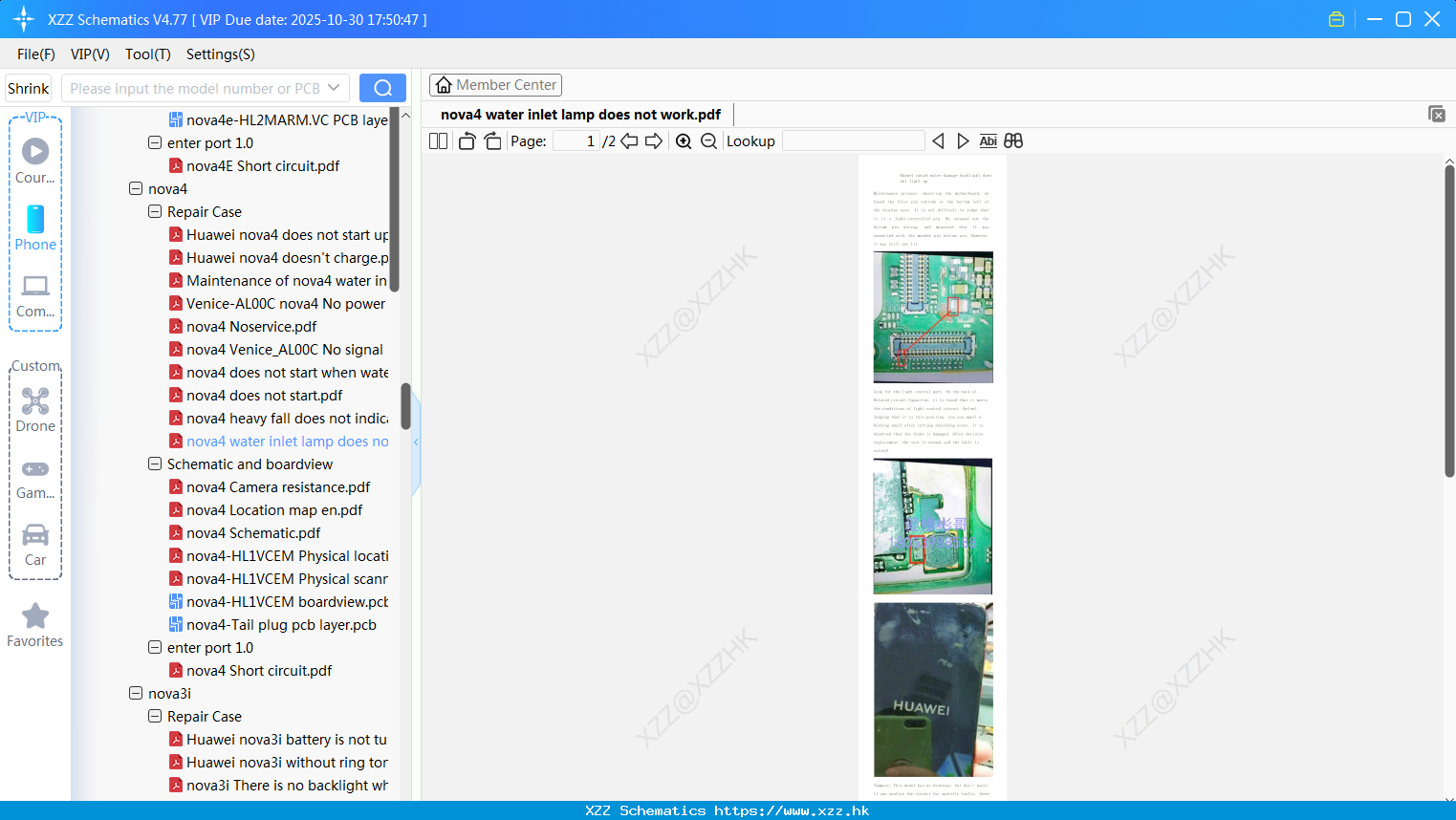Click the Member Center home icon

point(444,85)
